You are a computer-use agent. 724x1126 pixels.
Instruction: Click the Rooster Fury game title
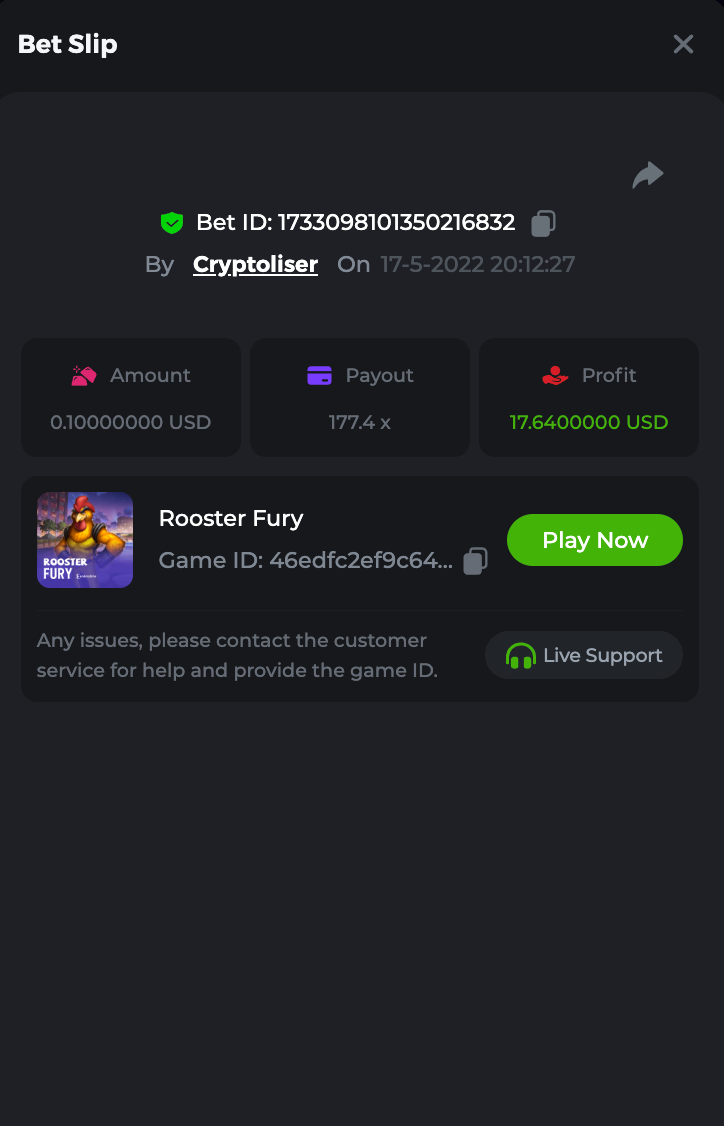tap(231, 518)
